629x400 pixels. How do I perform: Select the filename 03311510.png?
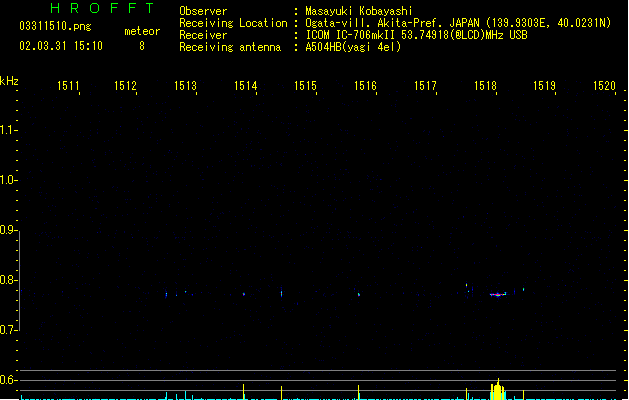point(55,26)
